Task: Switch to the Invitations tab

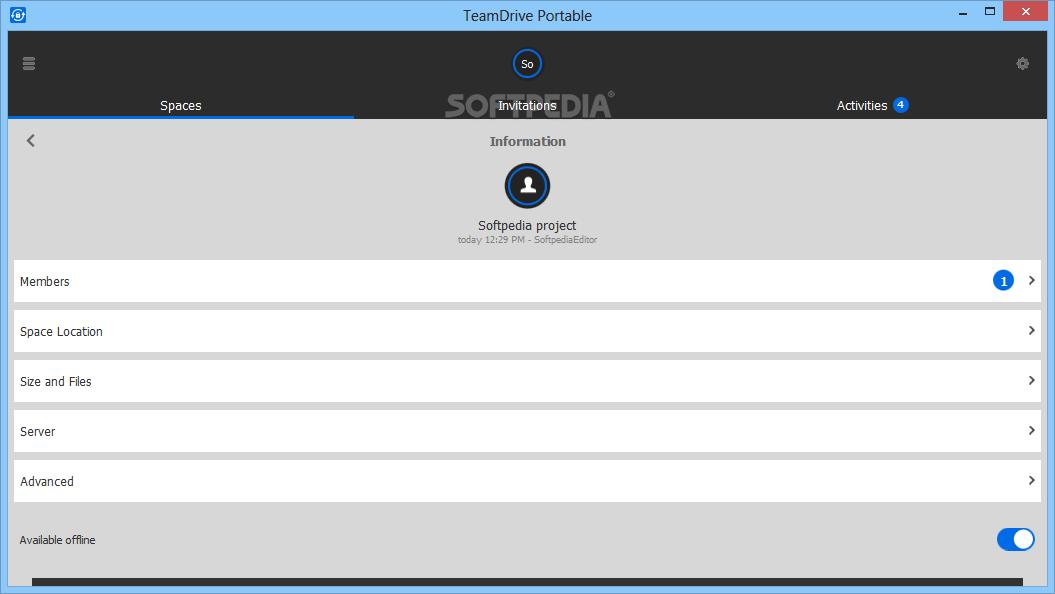Action: [527, 106]
